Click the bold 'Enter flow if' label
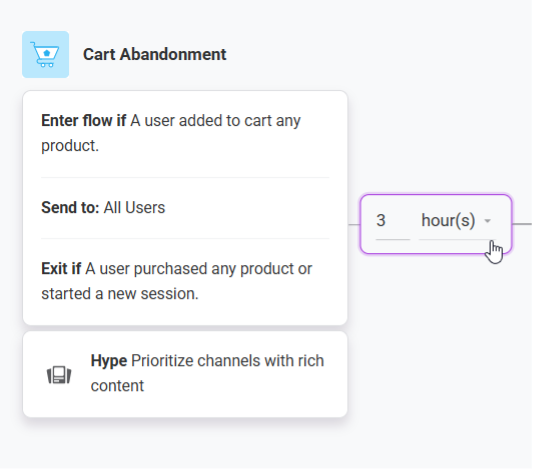 (x=84, y=121)
